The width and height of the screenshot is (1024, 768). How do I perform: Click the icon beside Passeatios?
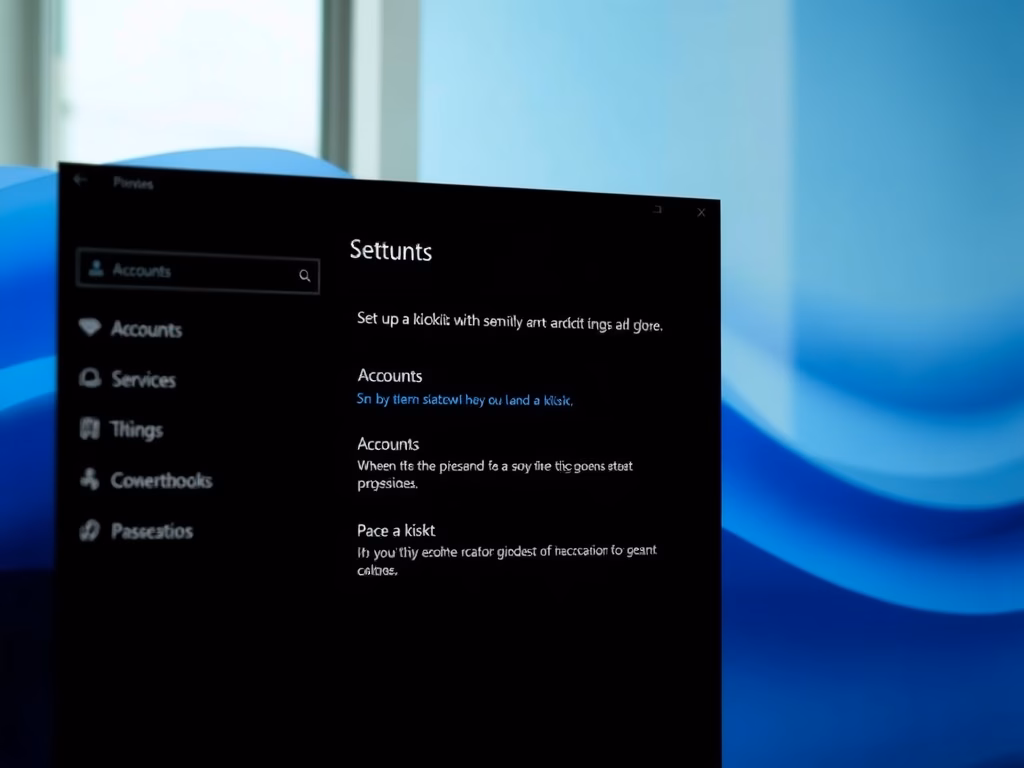(89, 530)
